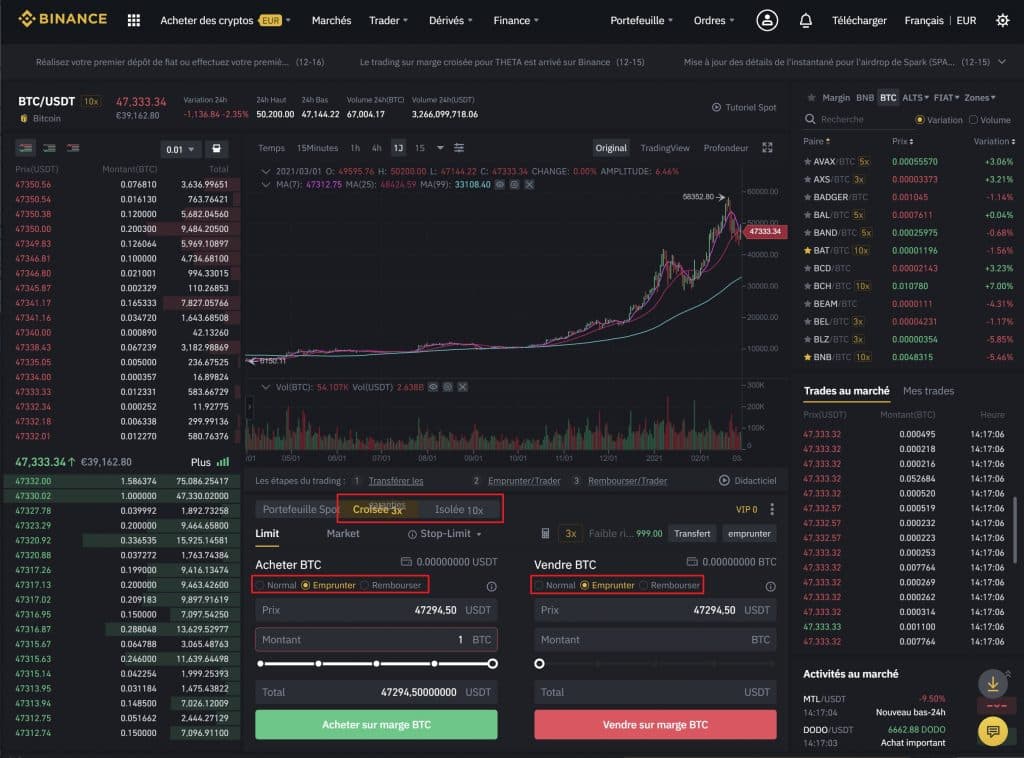Open the apps grid next to the Binance logo

click(133, 20)
